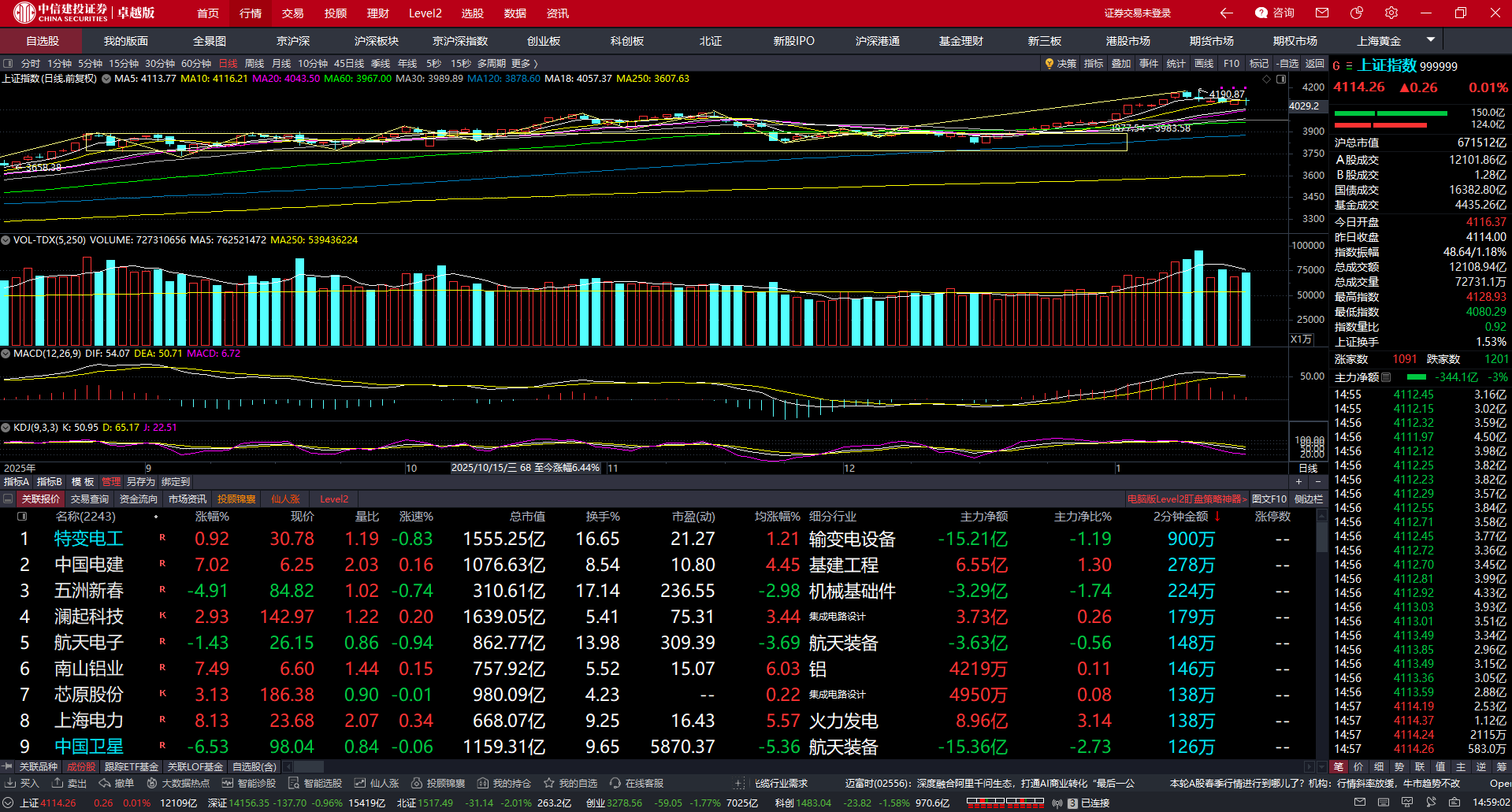The height and width of the screenshot is (812, 1512).
Task: Open 投顾锦囊 in bottom toolbar
Action: point(438,783)
